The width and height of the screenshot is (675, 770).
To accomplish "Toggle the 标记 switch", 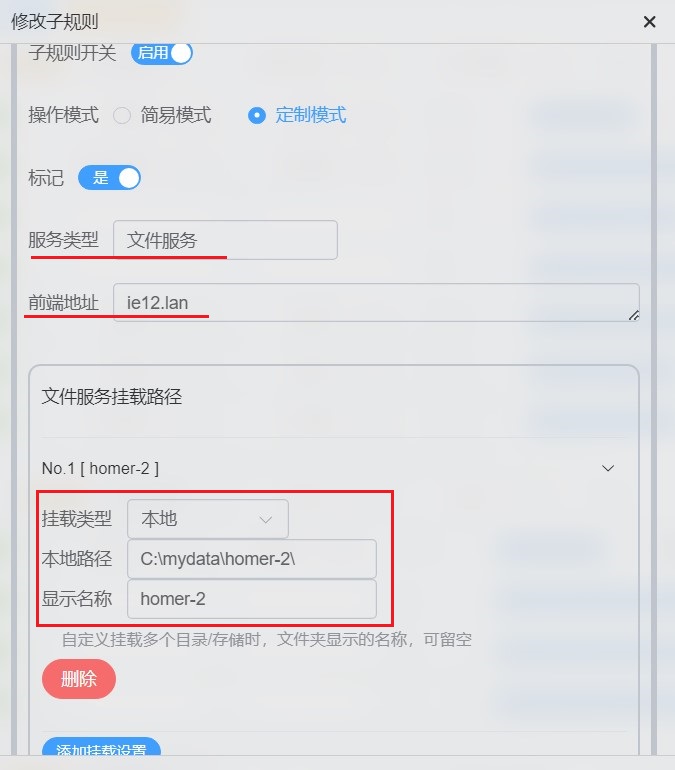I will (109, 178).
